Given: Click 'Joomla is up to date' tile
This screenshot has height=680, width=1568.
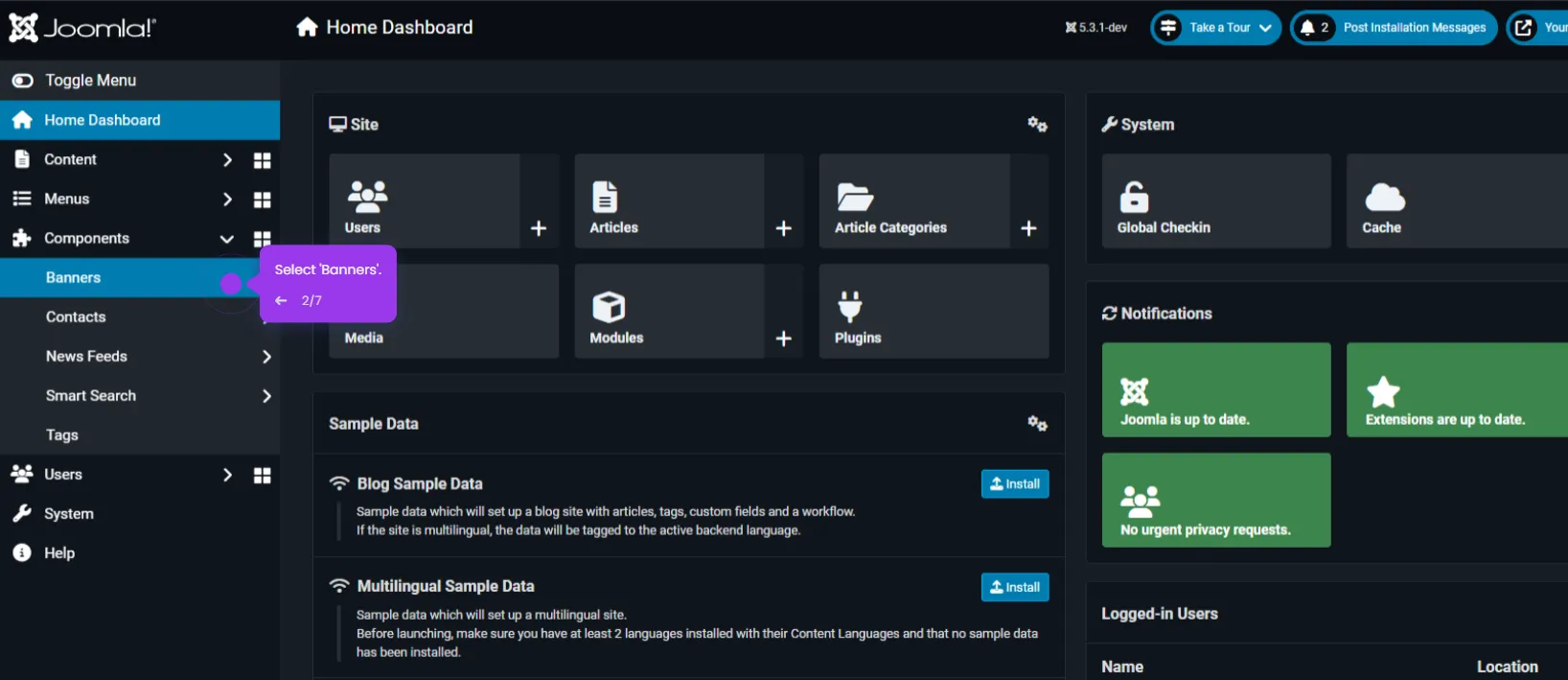Looking at the screenshot, I should (1216, 390).
